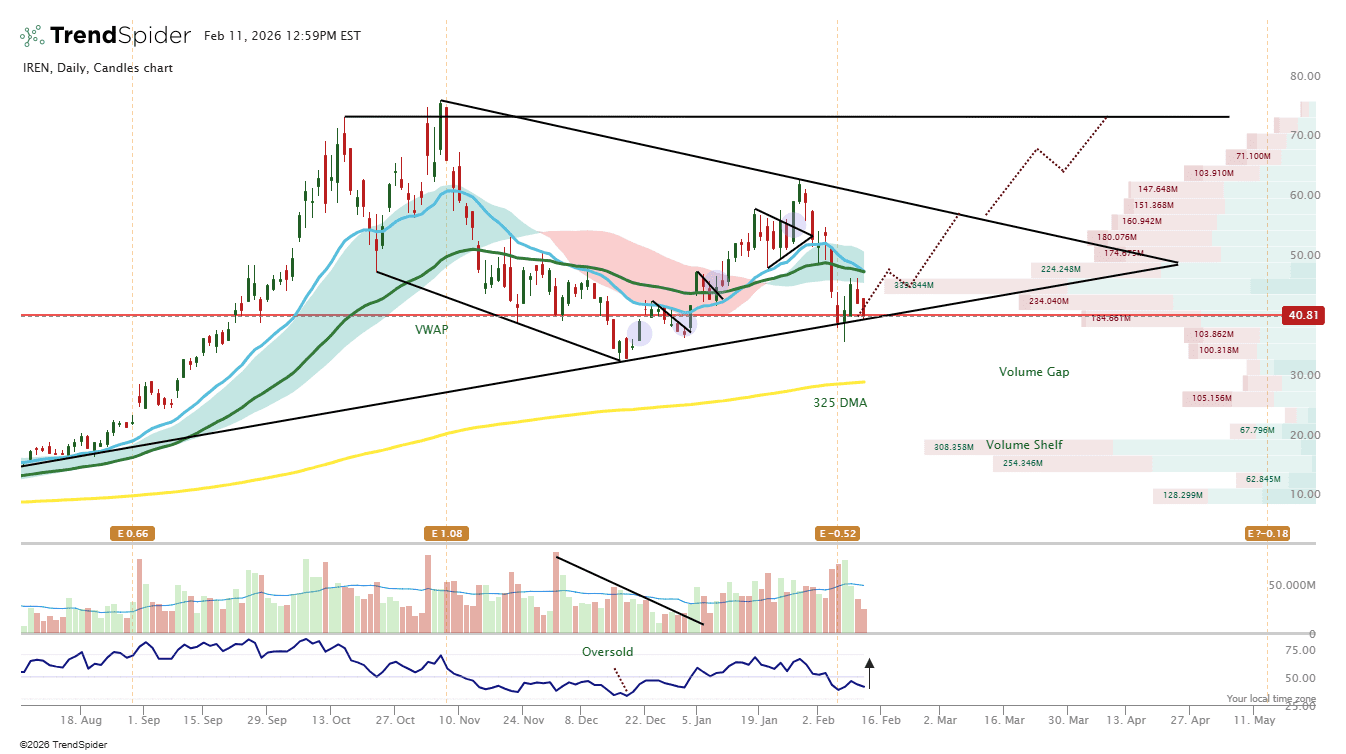Click the 71.100M volume profile label
The image size is (1346, 754).
point(1253,156)
